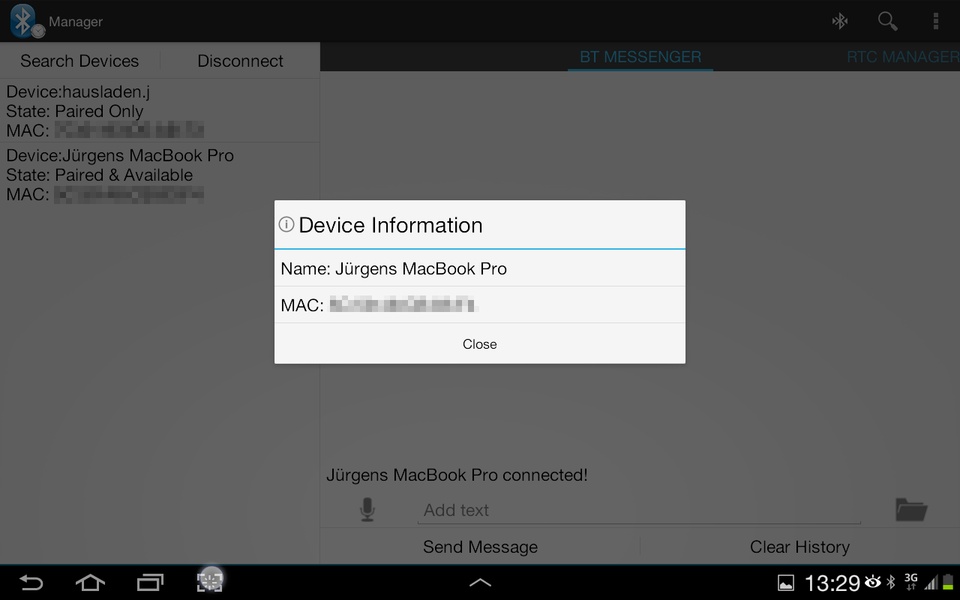Click Clear History button
The height and width of the screenshot is (600, 960).
[800, 547]
